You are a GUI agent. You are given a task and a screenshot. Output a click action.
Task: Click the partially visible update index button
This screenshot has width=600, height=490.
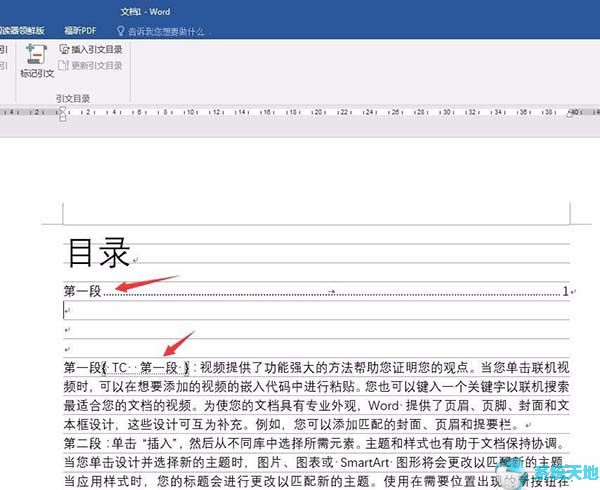point(3,66)
